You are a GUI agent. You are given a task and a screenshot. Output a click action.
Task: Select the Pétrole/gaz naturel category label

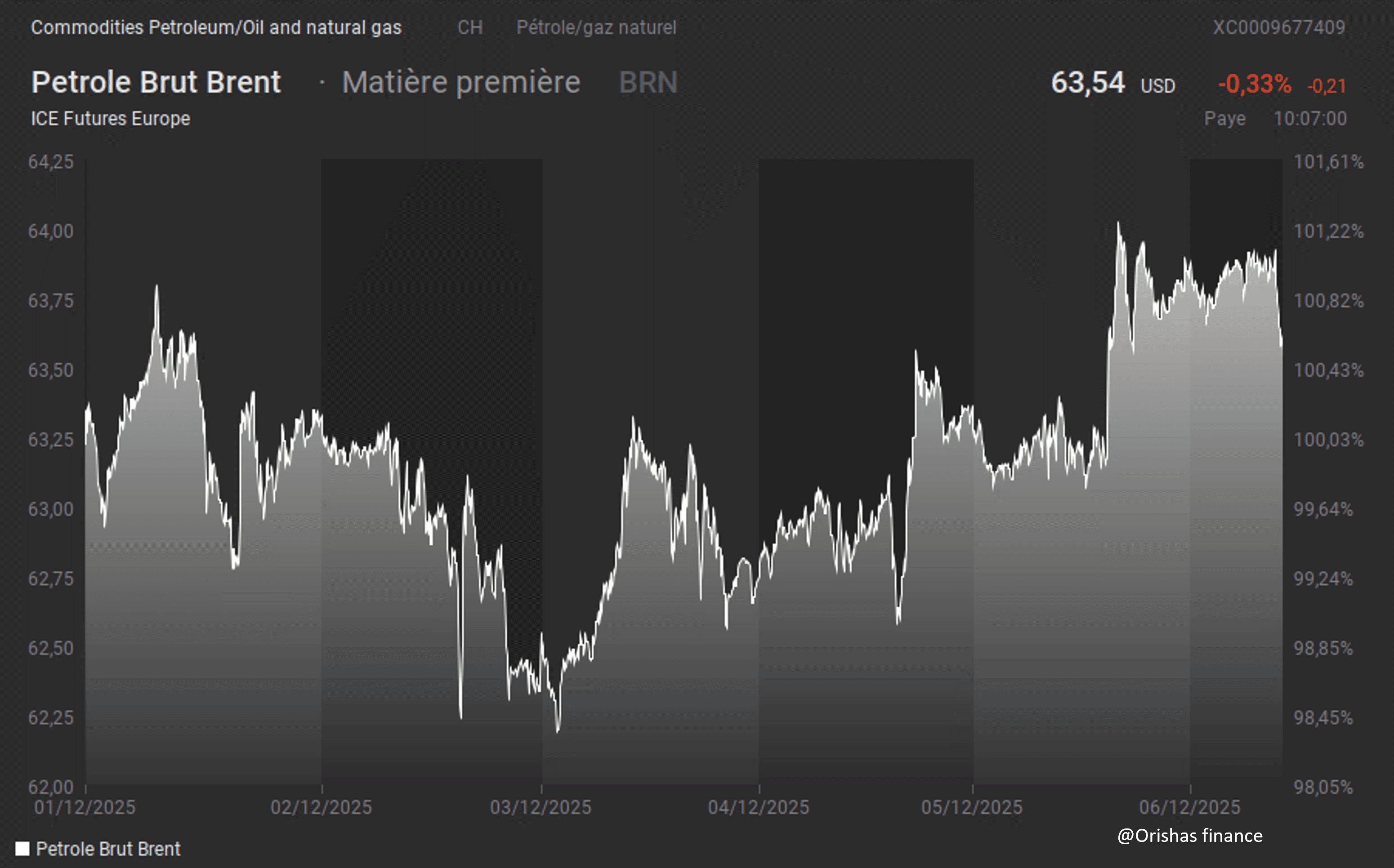coord(596,27)
